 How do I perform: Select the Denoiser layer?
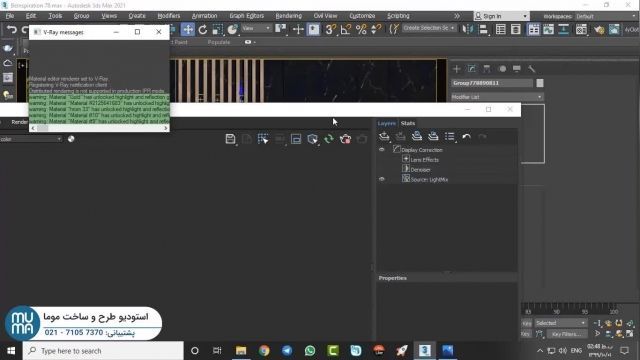pyautogui.click(x=420, y=170)
